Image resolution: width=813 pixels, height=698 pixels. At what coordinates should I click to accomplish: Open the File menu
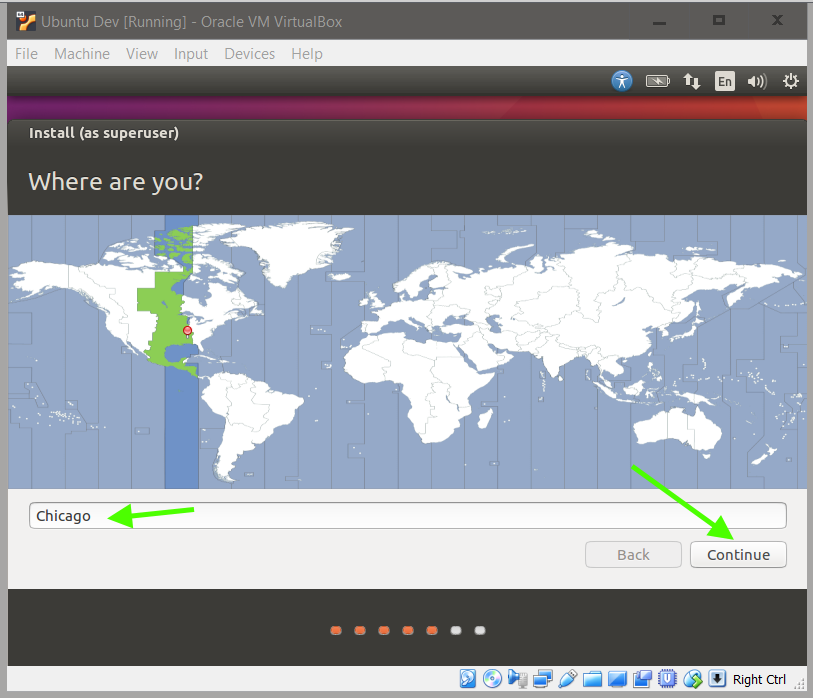pyautogui.click(x=26, y=54)
